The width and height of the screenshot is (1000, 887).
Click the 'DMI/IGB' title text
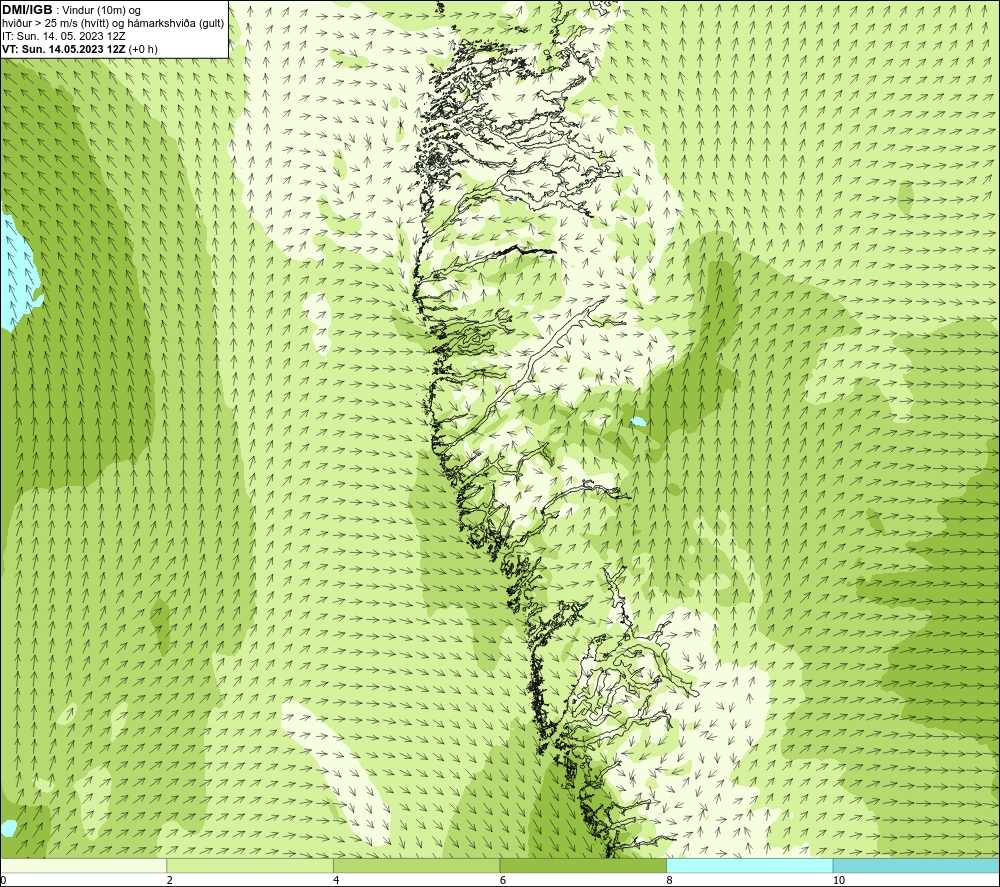27,10
